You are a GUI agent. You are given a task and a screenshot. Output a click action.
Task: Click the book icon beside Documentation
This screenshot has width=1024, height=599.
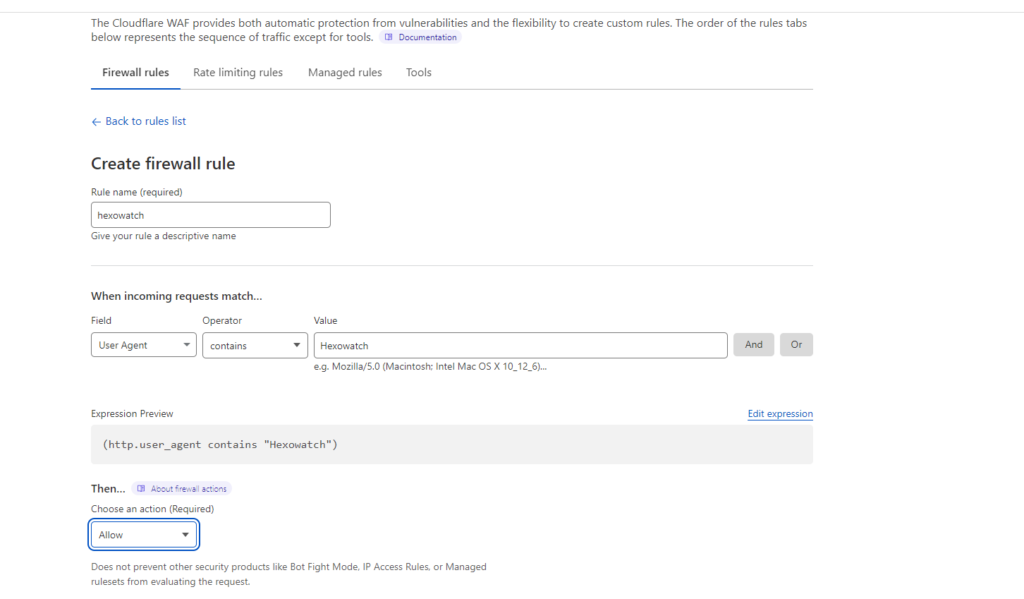click(x=389, y=37)
